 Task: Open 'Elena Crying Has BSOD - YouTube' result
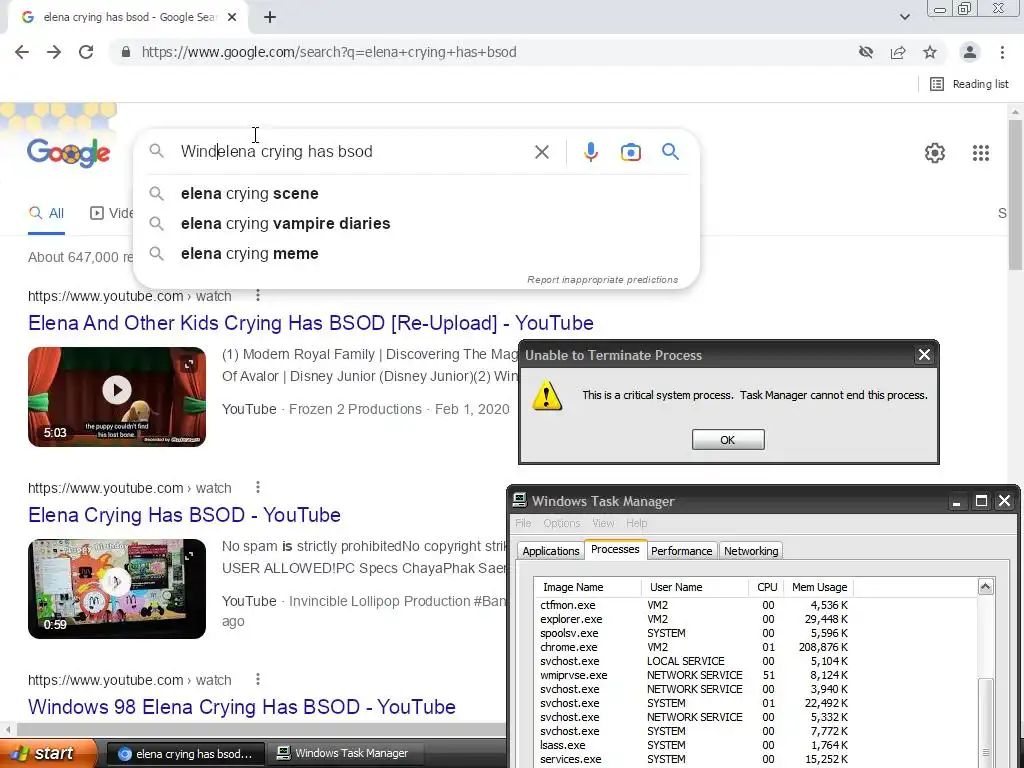[x=184, y=515]
